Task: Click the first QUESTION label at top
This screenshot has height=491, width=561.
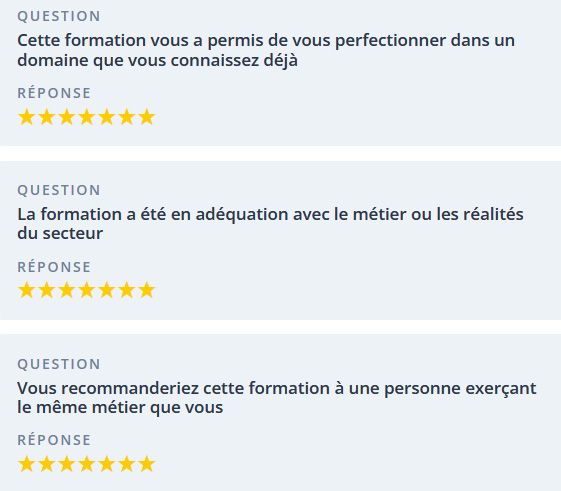Action: [x=59, y=16]
